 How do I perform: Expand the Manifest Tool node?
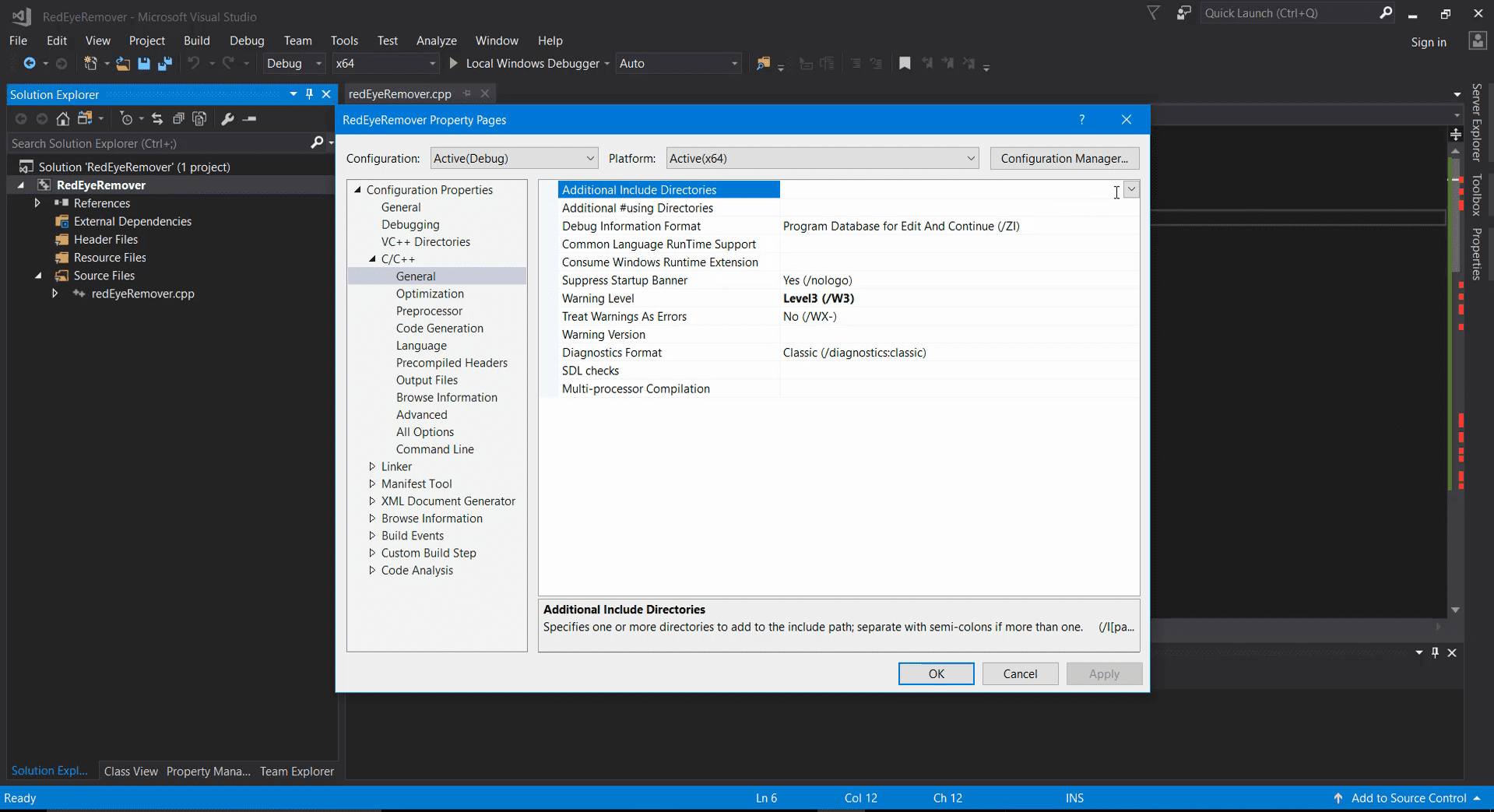point(372,483)
